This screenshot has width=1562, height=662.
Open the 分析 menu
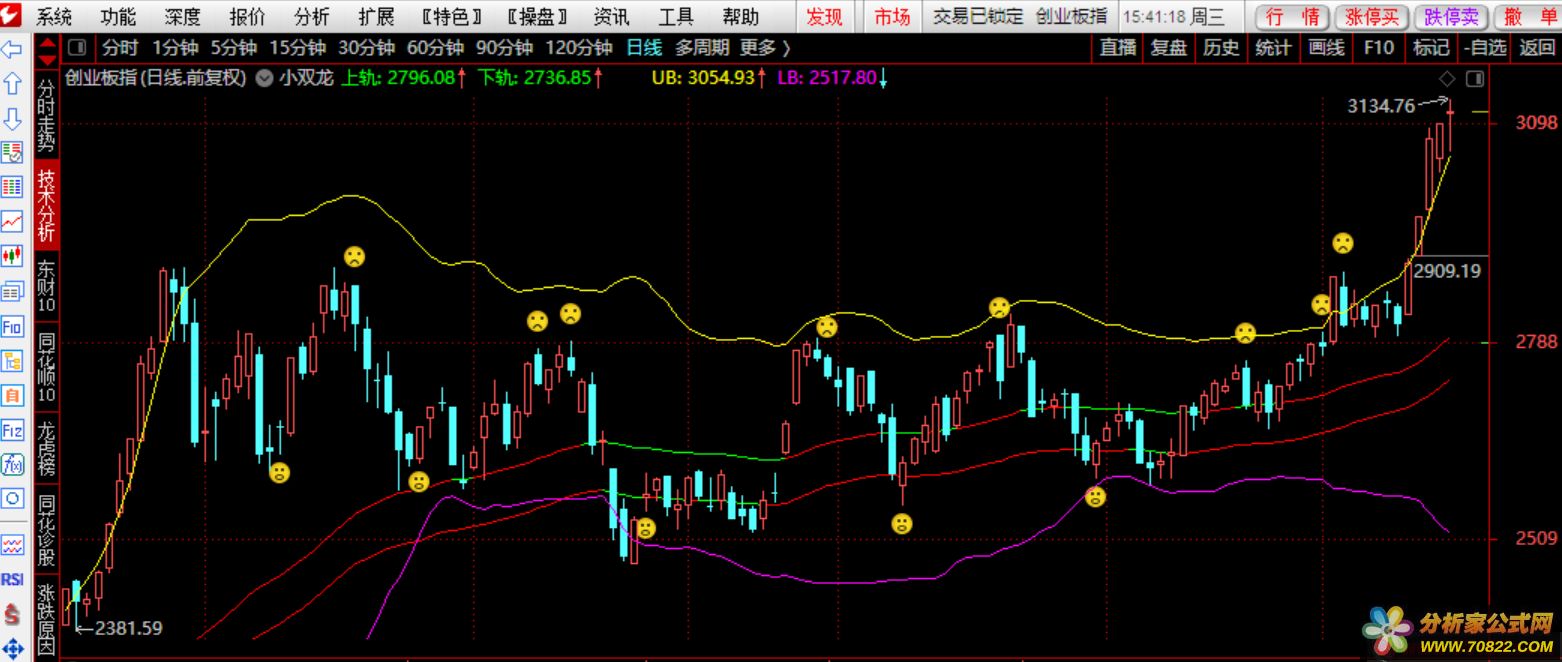(312, 16)
